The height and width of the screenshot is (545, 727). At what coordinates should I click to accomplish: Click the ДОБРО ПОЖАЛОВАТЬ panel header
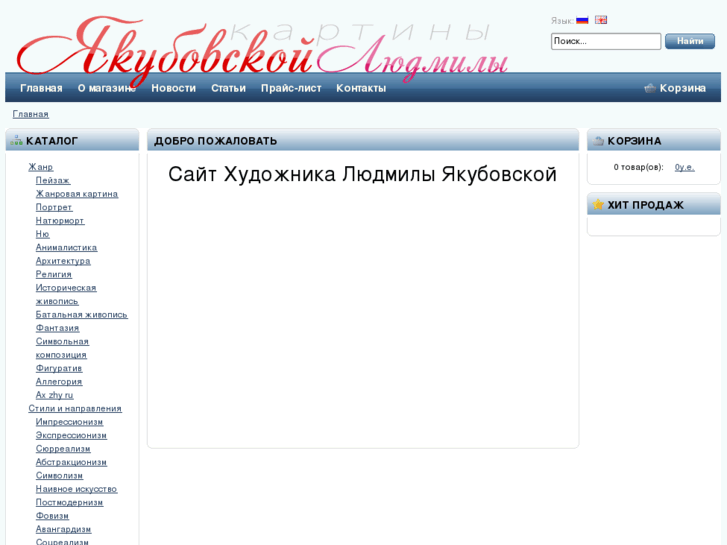pyautogui.click(x=363, y=141)
